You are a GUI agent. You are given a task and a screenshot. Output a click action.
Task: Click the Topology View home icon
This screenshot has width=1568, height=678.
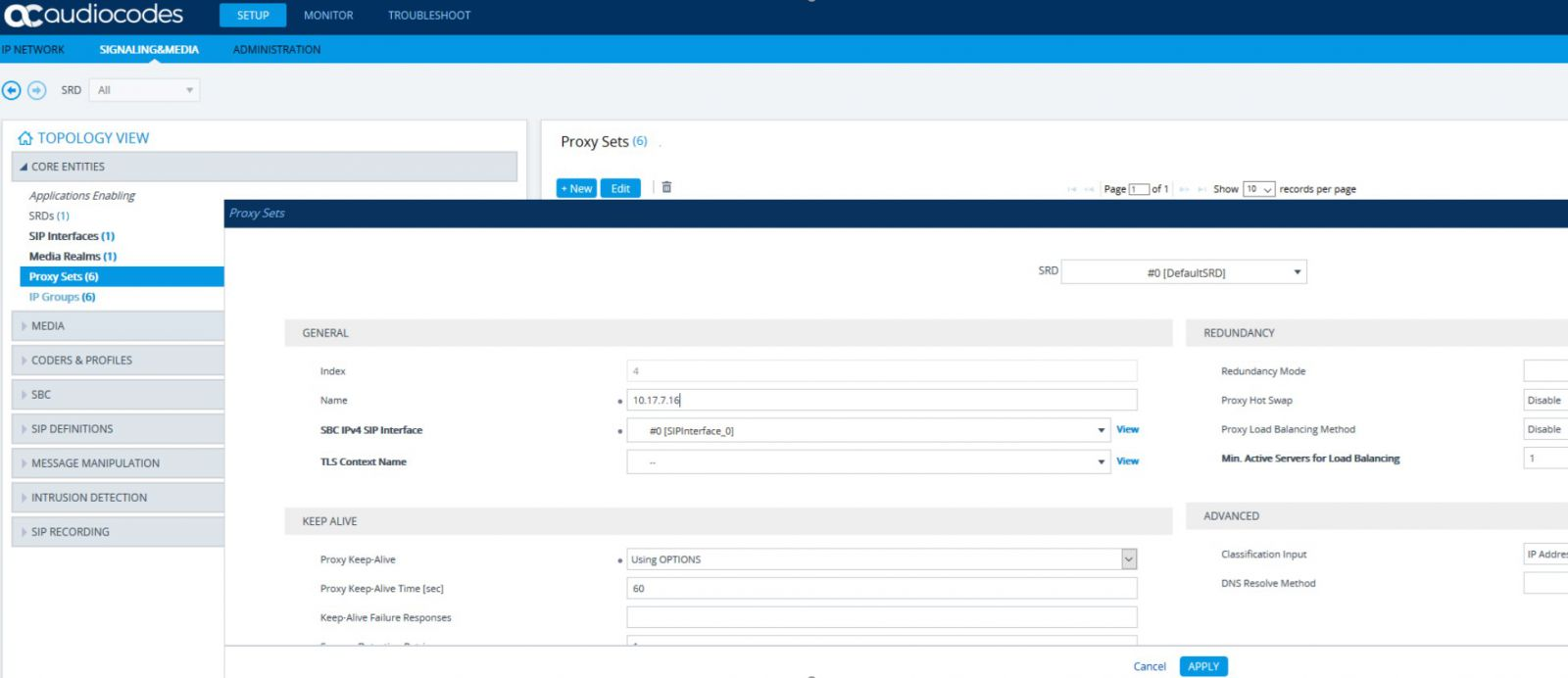click(x=24, y=138)
